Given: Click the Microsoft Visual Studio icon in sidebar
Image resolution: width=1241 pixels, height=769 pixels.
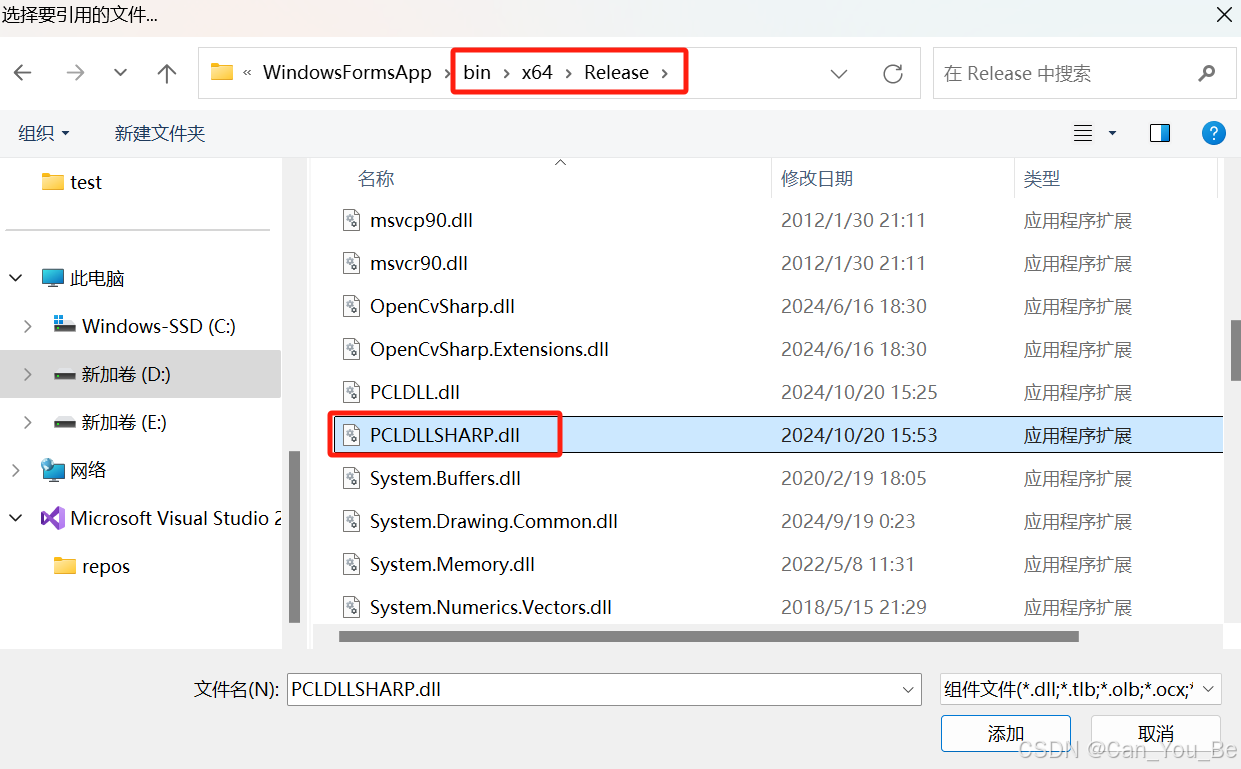Looking at the screenshot, I should pyautogui.click(x=52, y=518).
